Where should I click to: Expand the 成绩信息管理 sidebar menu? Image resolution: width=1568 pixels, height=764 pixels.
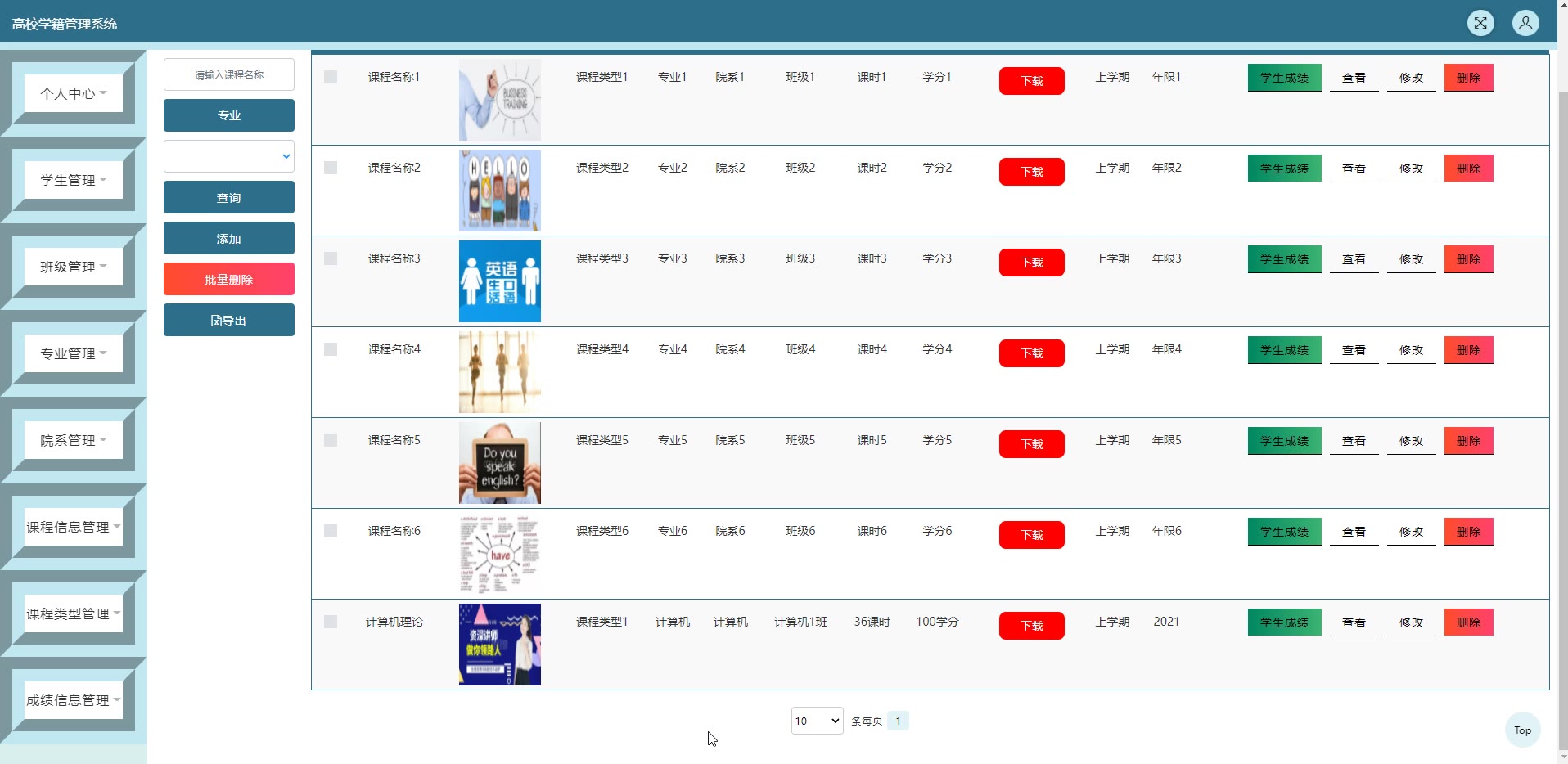click(74, 700)
